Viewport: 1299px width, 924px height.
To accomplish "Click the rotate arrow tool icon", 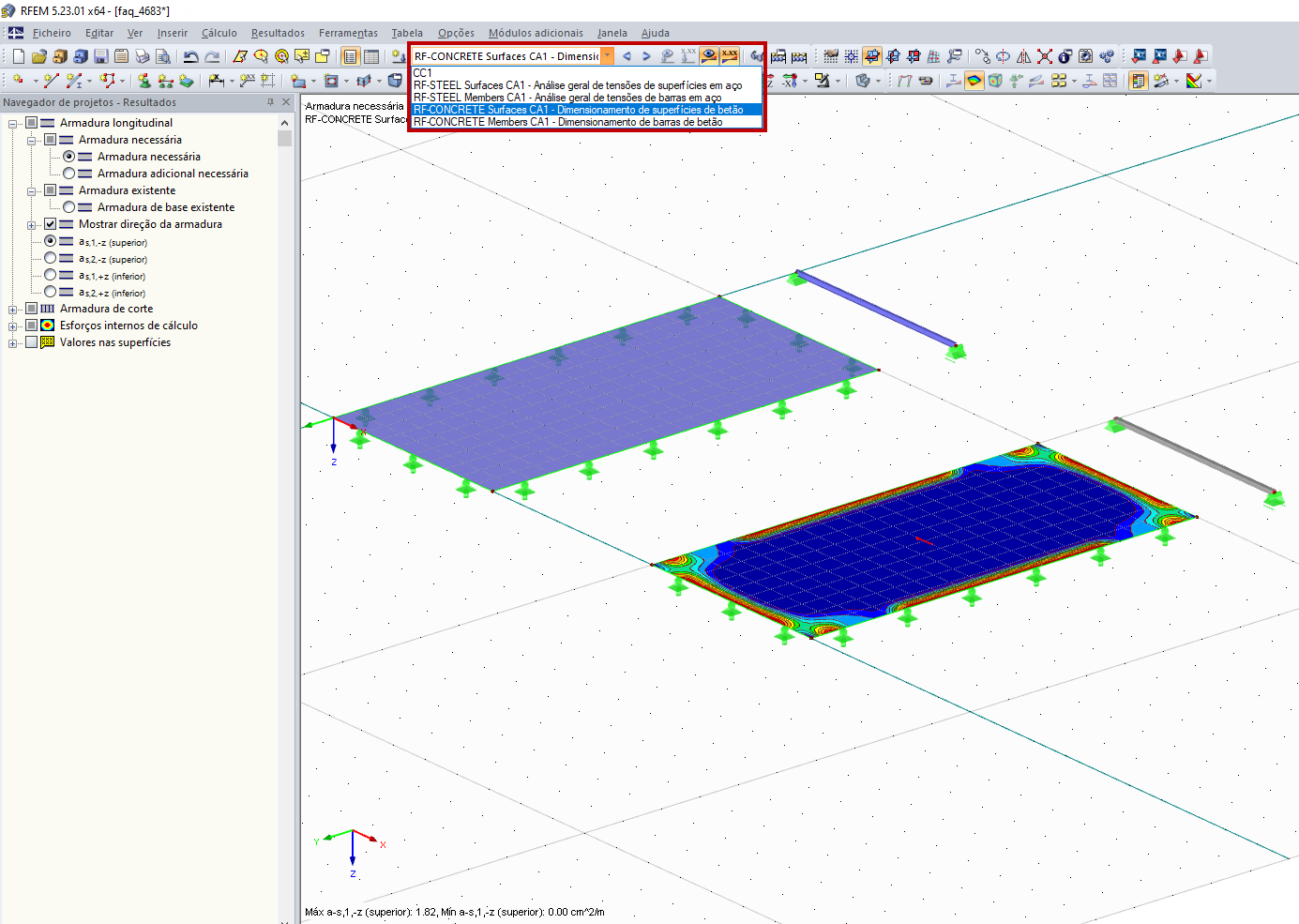I will coord(1004,56).
